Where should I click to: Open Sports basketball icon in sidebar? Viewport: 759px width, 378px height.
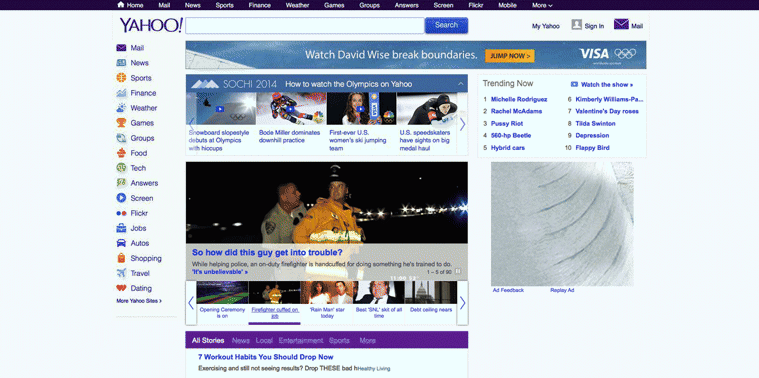(121, 78)
